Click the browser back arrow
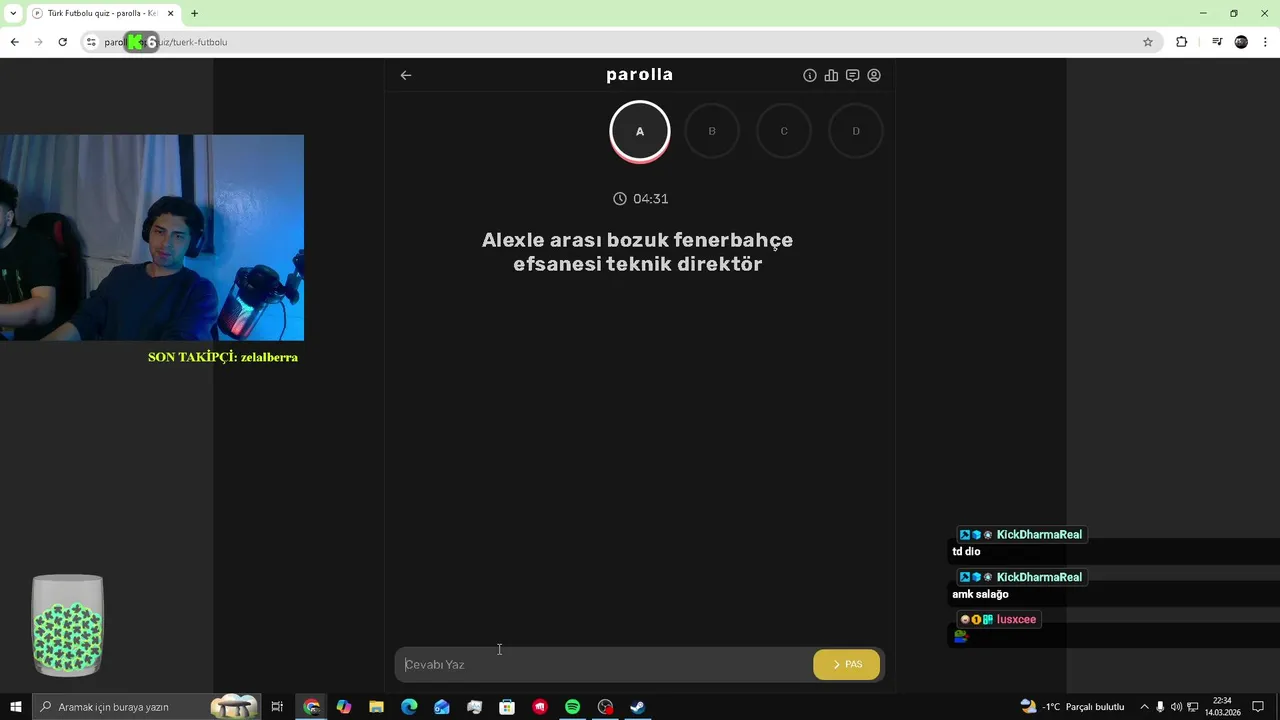The image size is (1280, 720). coord(14,42)
